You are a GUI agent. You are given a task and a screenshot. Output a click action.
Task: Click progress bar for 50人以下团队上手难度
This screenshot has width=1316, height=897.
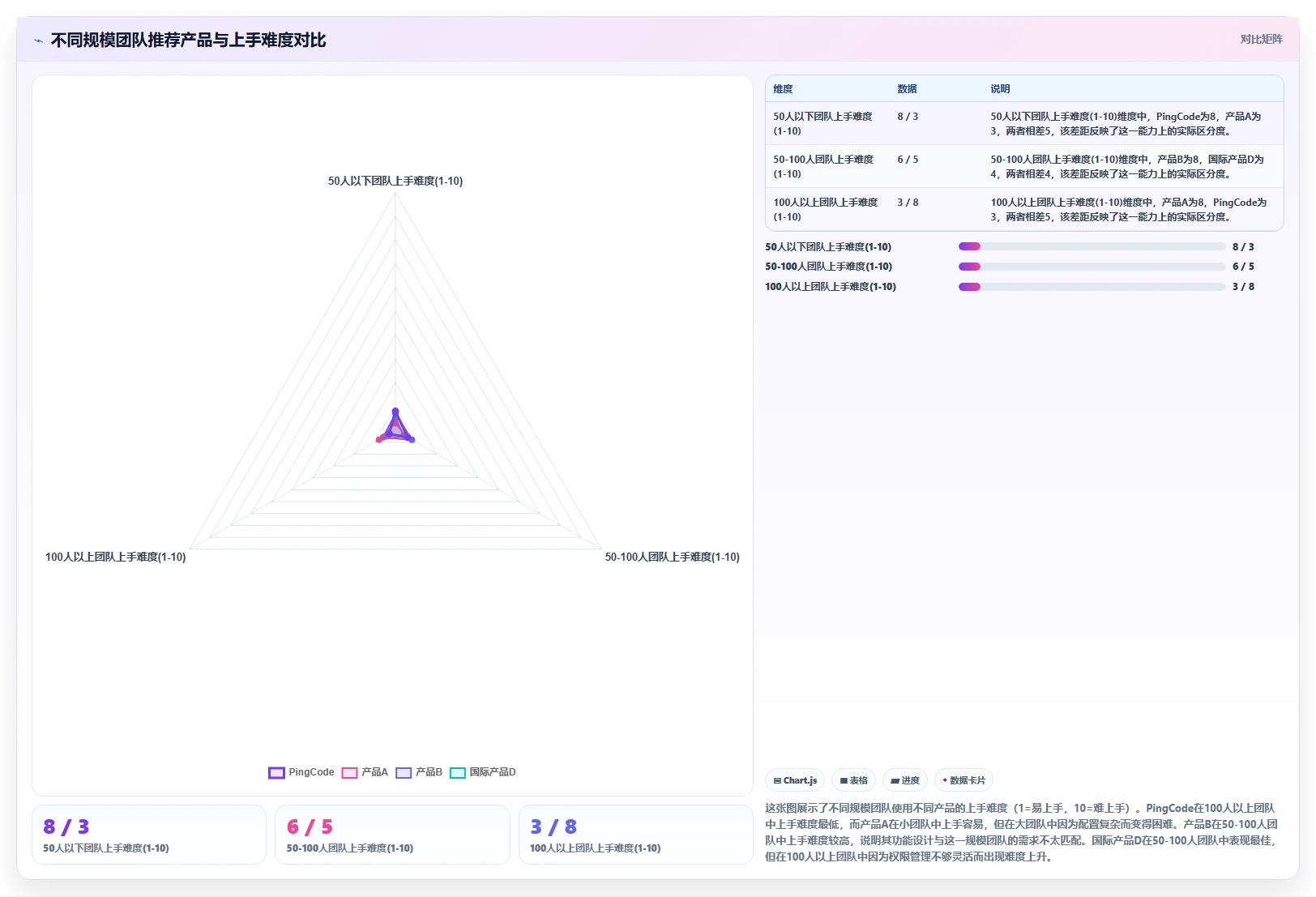1092,246
